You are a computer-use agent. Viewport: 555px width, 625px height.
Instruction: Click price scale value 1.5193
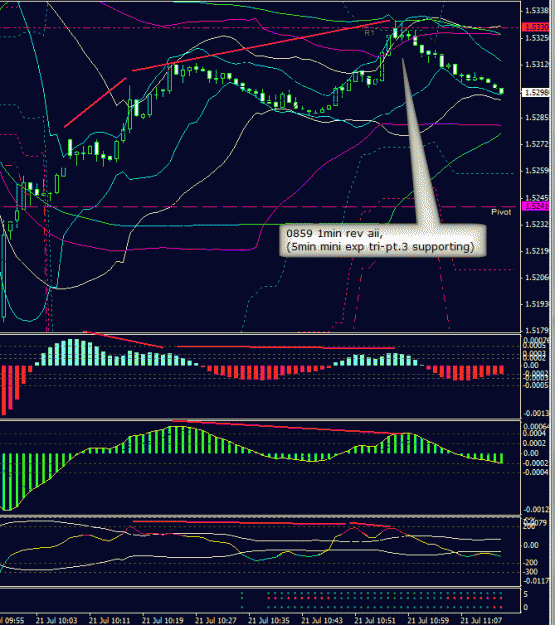pos(537,304)
